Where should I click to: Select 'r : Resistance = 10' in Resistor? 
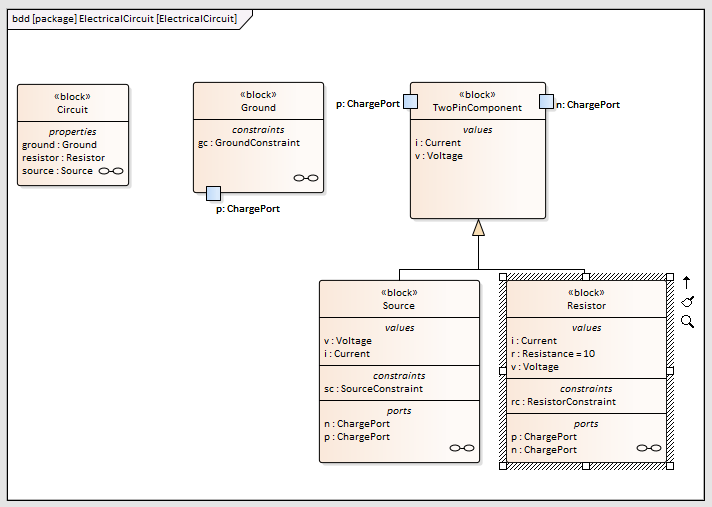pos(553,354)
